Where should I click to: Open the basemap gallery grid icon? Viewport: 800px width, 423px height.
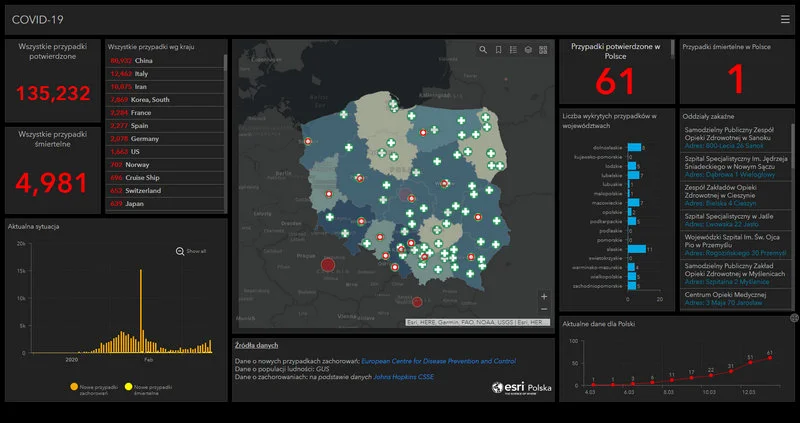click(x=543, y=49)
